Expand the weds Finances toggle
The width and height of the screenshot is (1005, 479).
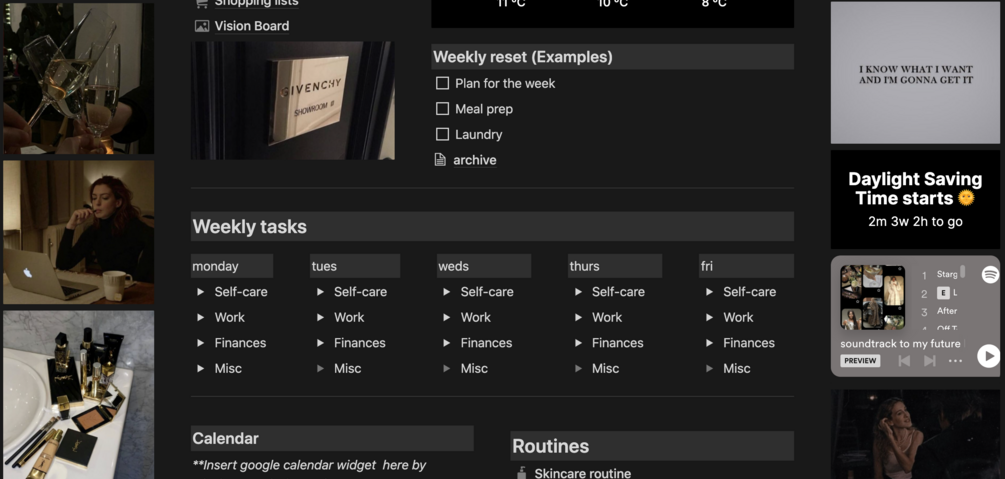[x=447, y=343]
